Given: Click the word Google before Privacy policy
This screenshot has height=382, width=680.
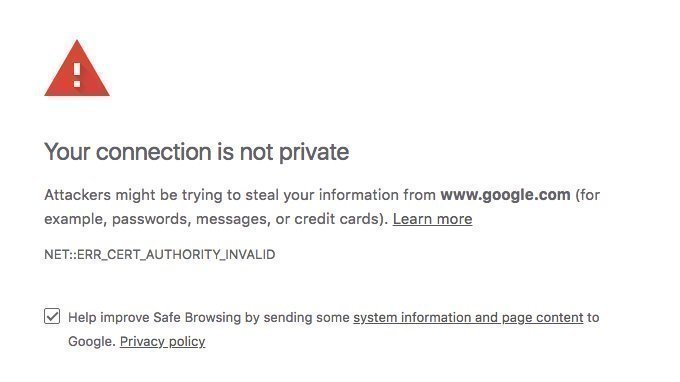Looking at the screenshot, I should pos(92,342).
